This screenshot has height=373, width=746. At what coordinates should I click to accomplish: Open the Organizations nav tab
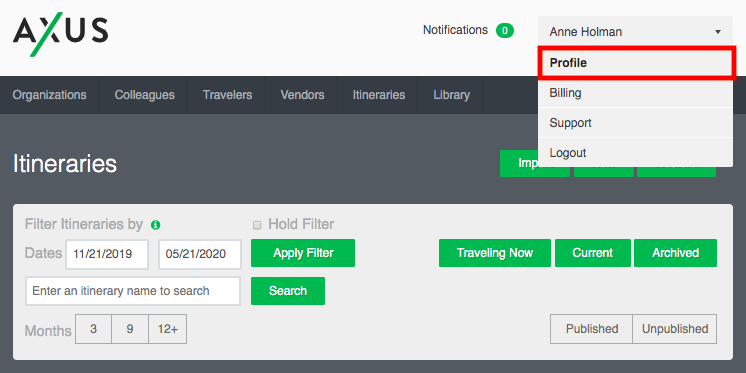(x=49, y=95)
